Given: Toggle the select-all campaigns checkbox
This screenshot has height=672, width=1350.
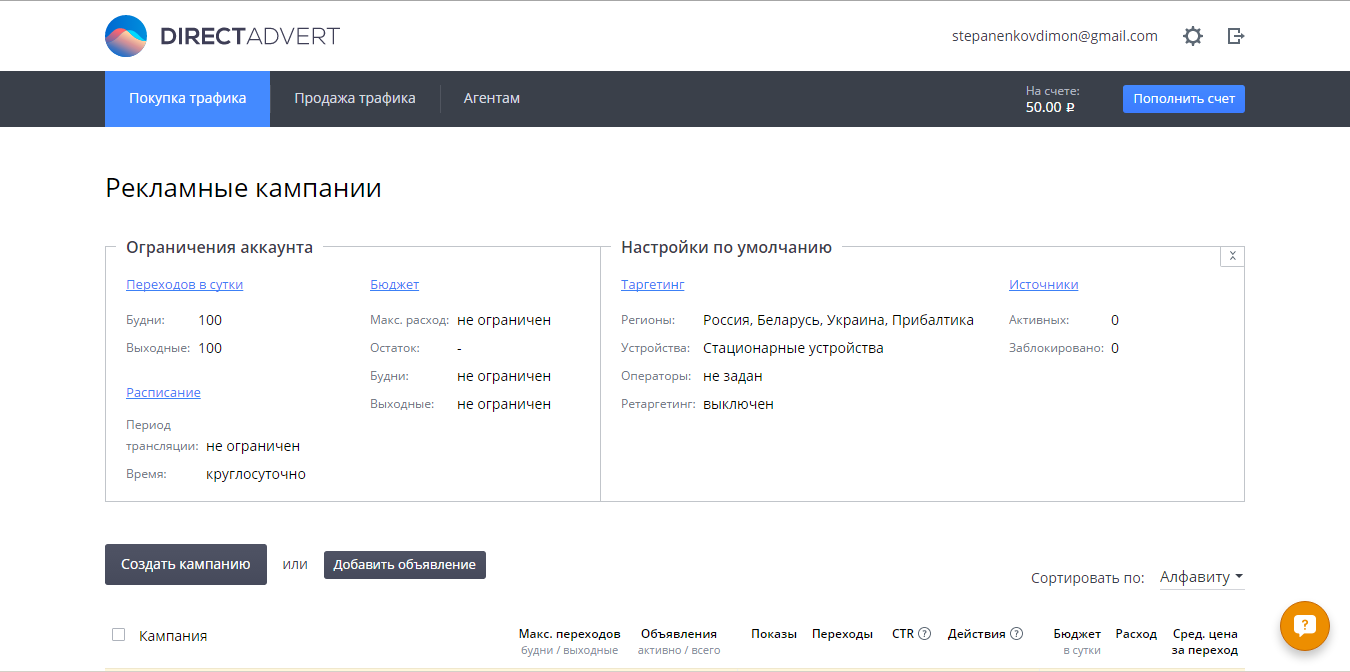Looking at the screenshot, I should point(119,634).
